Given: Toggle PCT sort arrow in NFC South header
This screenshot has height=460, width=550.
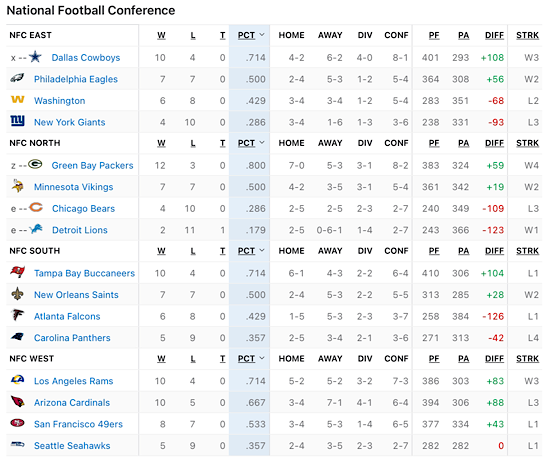Looking at the screenshot, I should click(x=262, y=250).
